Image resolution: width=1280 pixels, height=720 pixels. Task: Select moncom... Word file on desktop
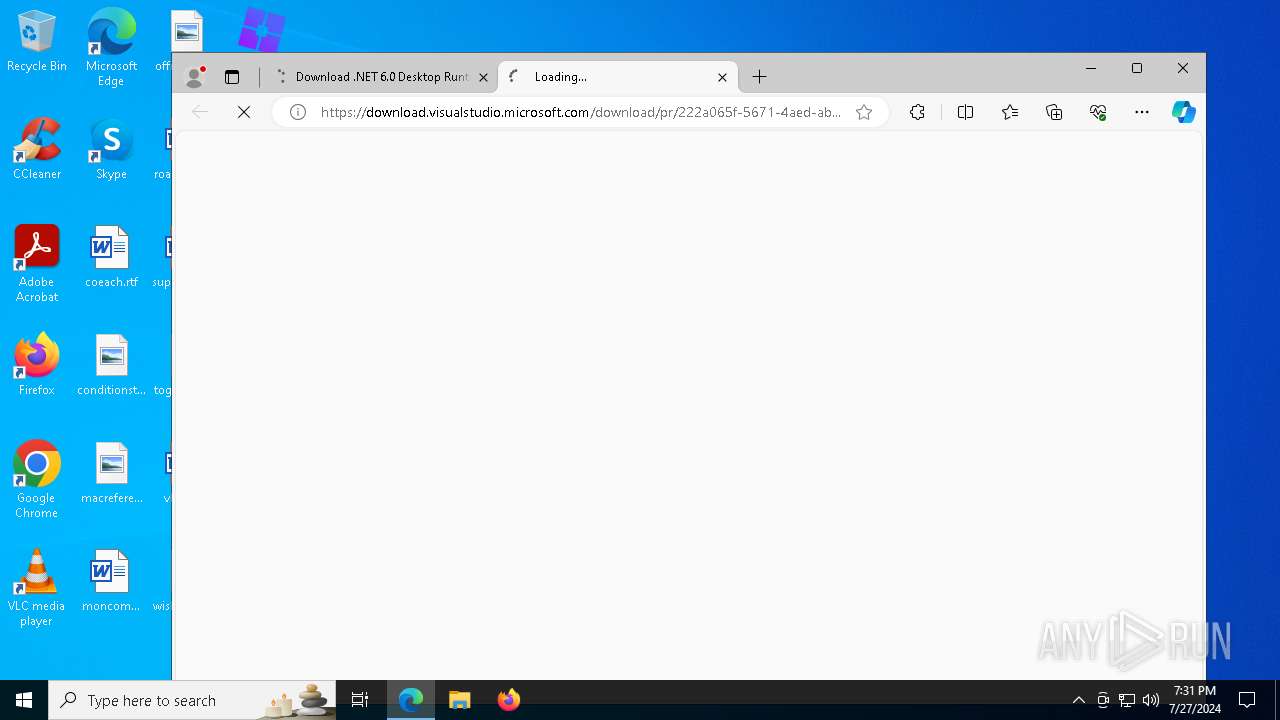(x=111, y=581)
